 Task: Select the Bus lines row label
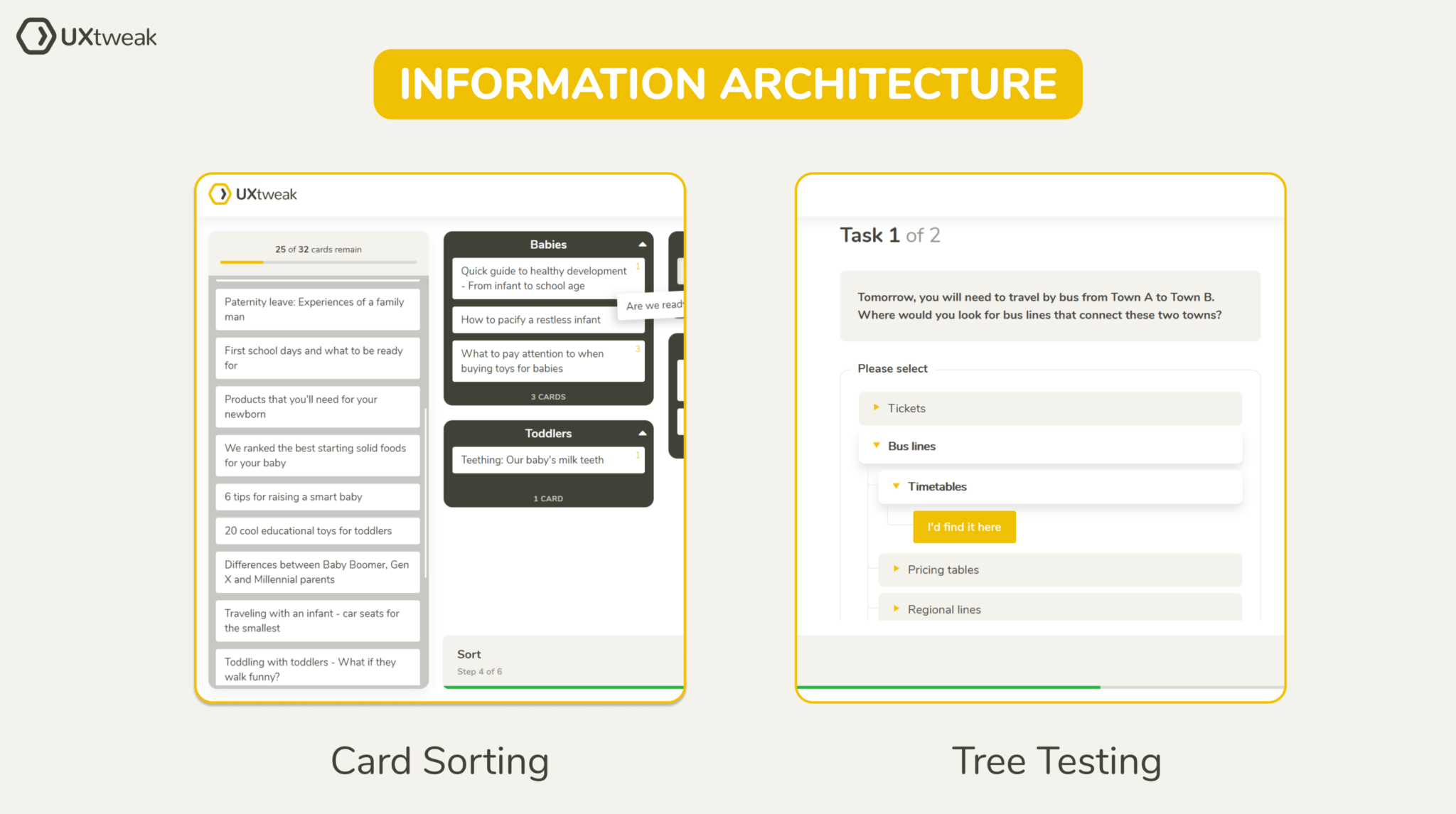point(911,446)
